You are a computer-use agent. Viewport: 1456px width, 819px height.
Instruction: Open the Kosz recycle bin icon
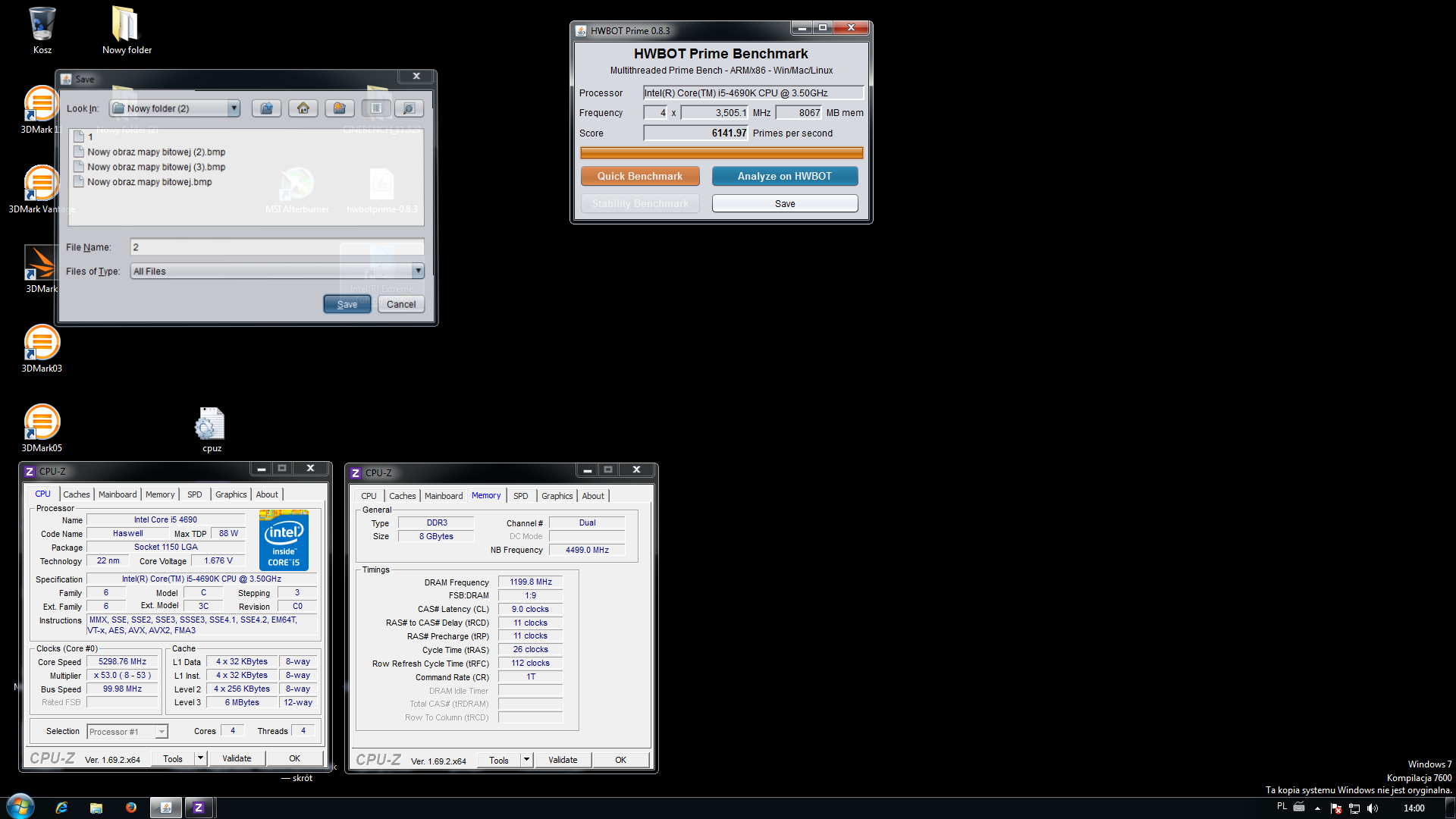(x=42, y=30)
